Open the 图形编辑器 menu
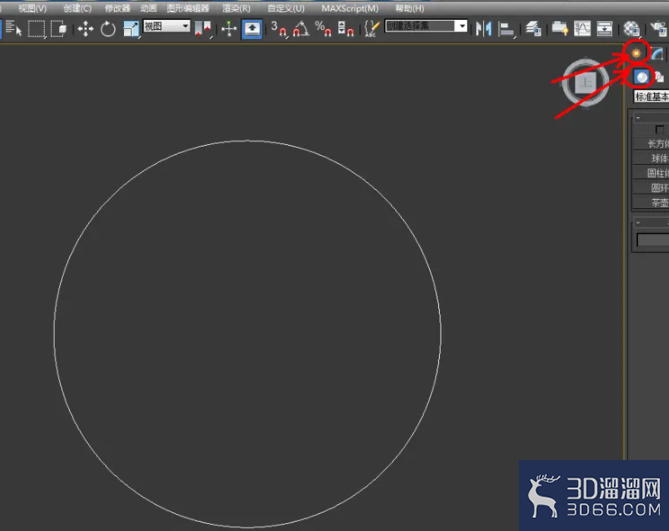 pos(188,9)
